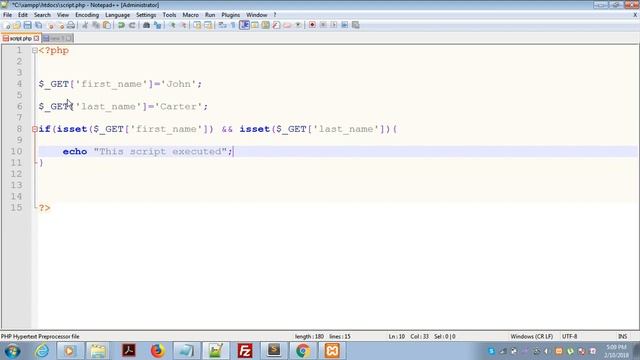Click the echo "This script executed" line
640x360 pixels.
[x=147, y=151]
